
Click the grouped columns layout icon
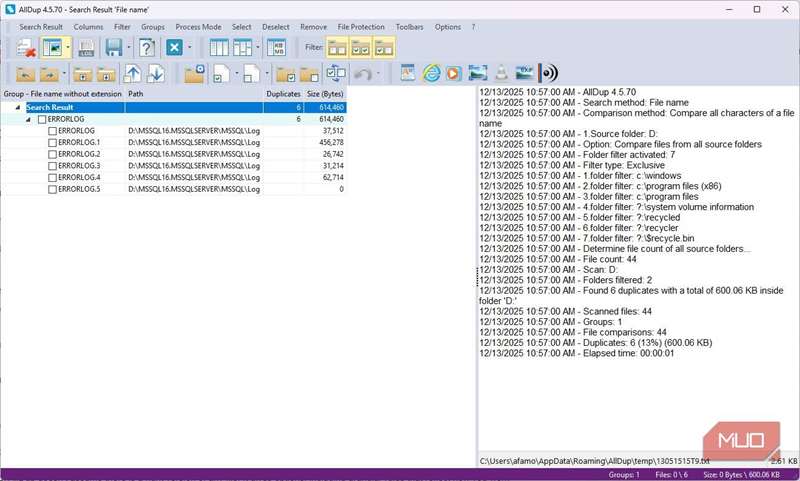point(242,48)
